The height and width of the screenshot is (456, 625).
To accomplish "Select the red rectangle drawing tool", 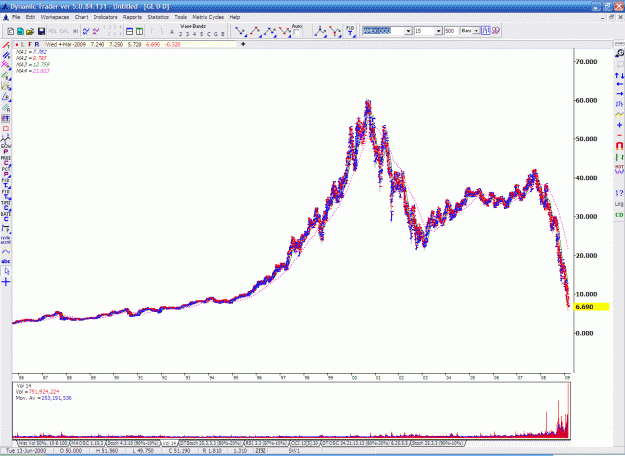I will click(6, 129).
